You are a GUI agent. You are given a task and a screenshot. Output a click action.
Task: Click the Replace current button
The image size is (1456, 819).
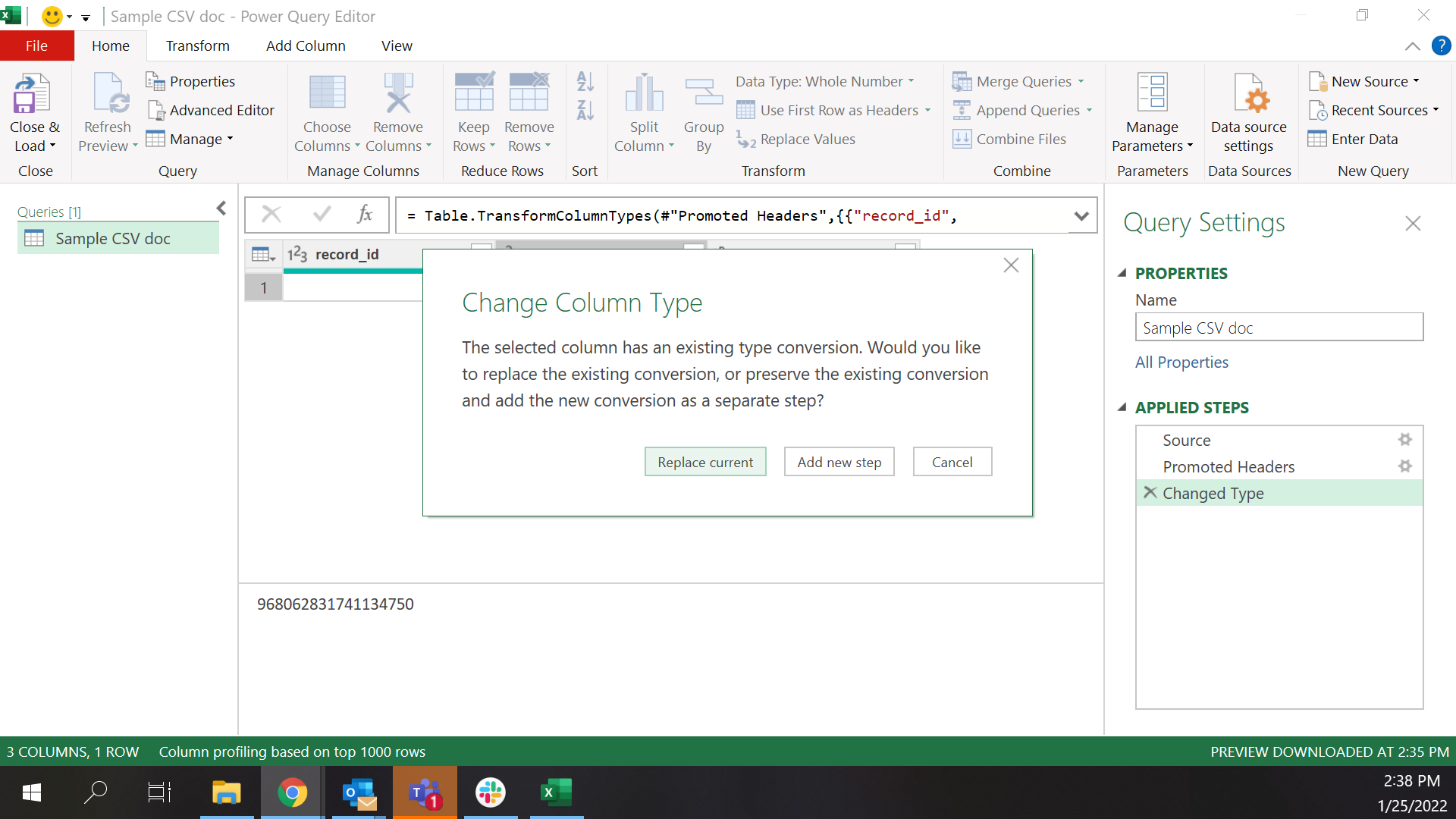704,462
